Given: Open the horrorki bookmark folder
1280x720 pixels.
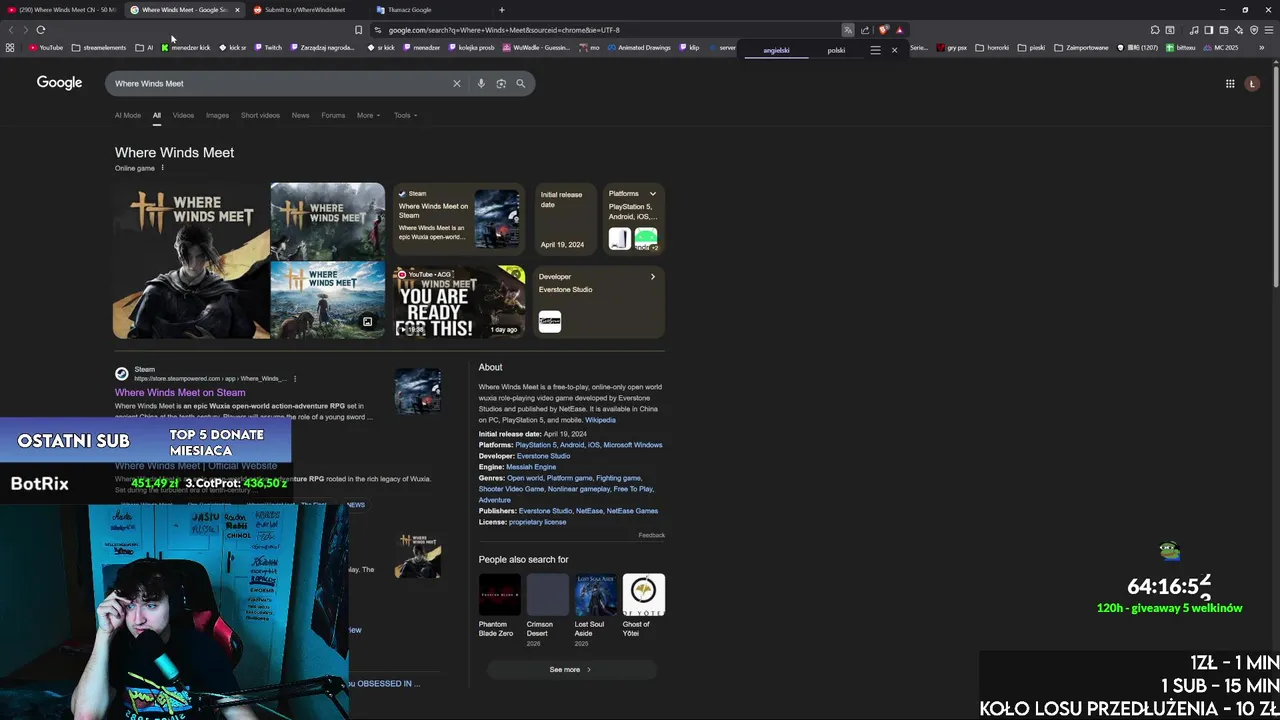Looking at the screenshot, I should click(992, 48).
